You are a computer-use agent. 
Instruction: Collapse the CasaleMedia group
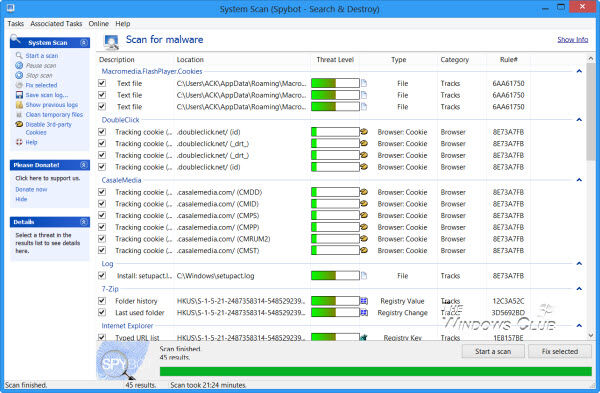click(x=579, y=180)
